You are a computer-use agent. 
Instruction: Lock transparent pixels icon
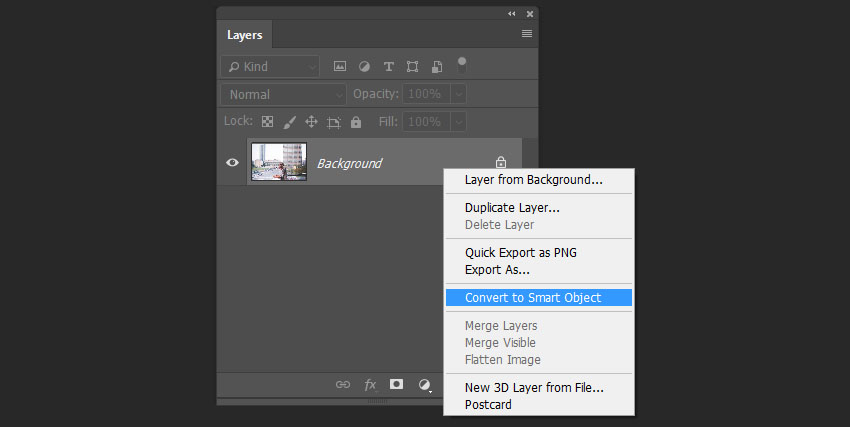[267, 121]
